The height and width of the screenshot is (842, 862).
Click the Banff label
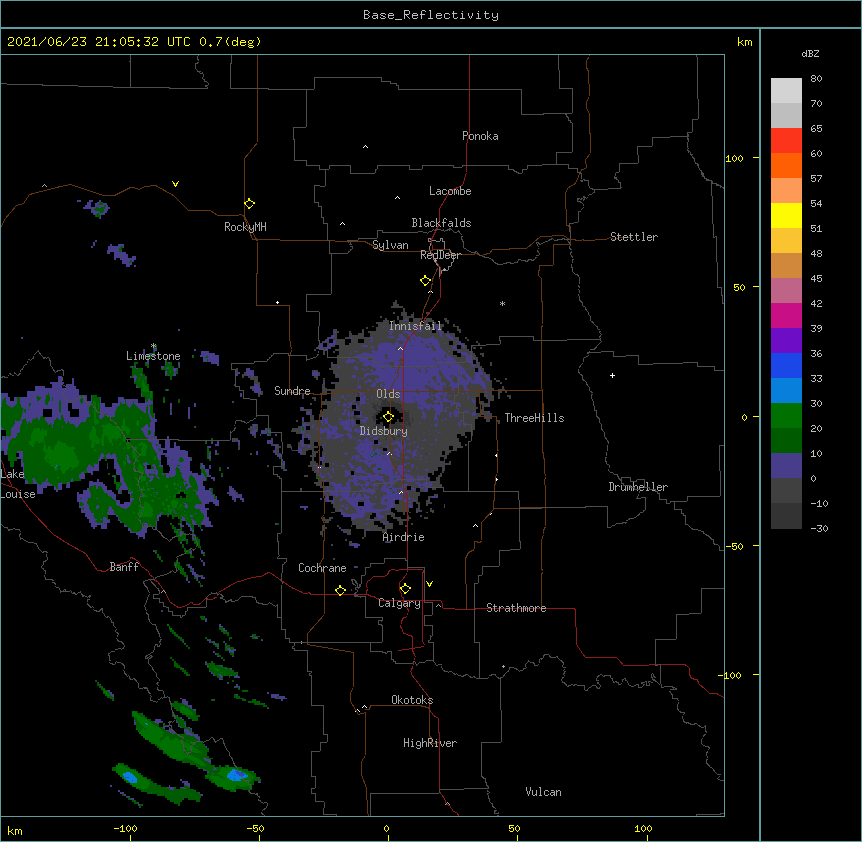pos(124,567)
